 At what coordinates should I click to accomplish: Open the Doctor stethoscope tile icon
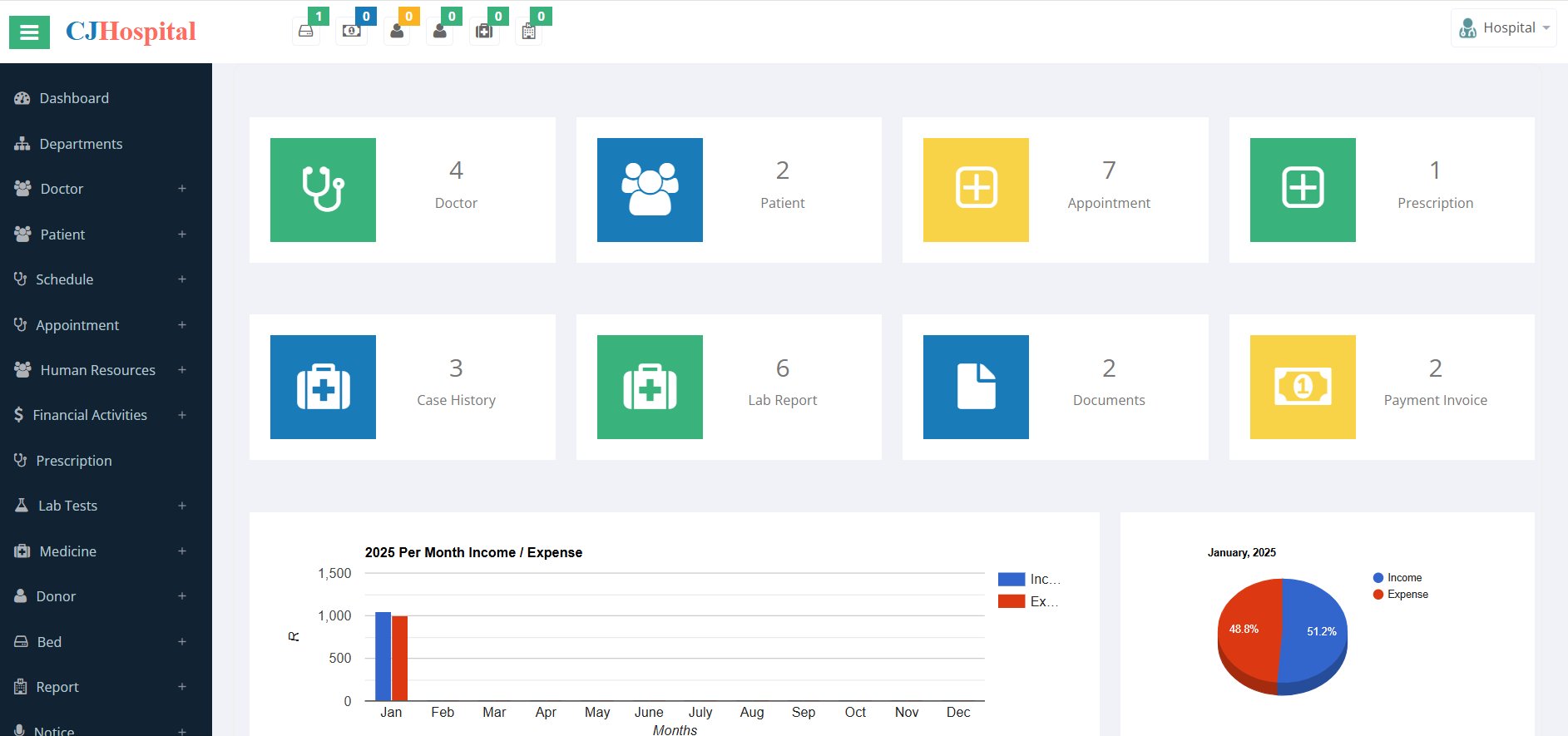click(x=323, y=190)
